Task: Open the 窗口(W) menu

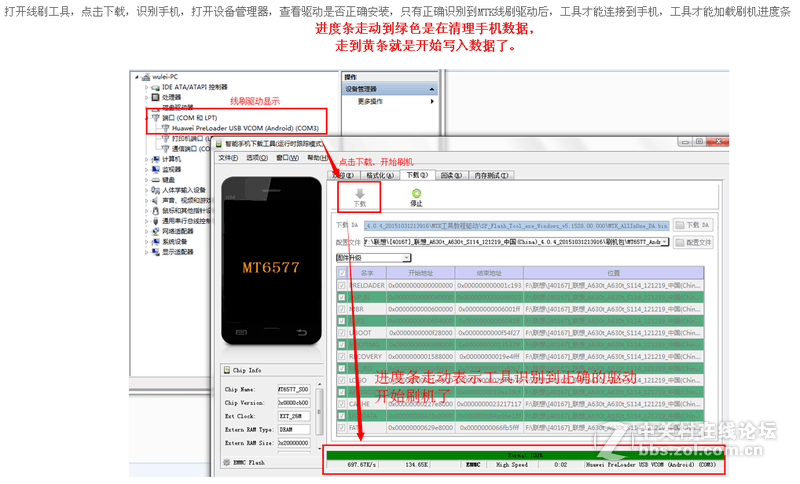Action: (x=287, y=158)
